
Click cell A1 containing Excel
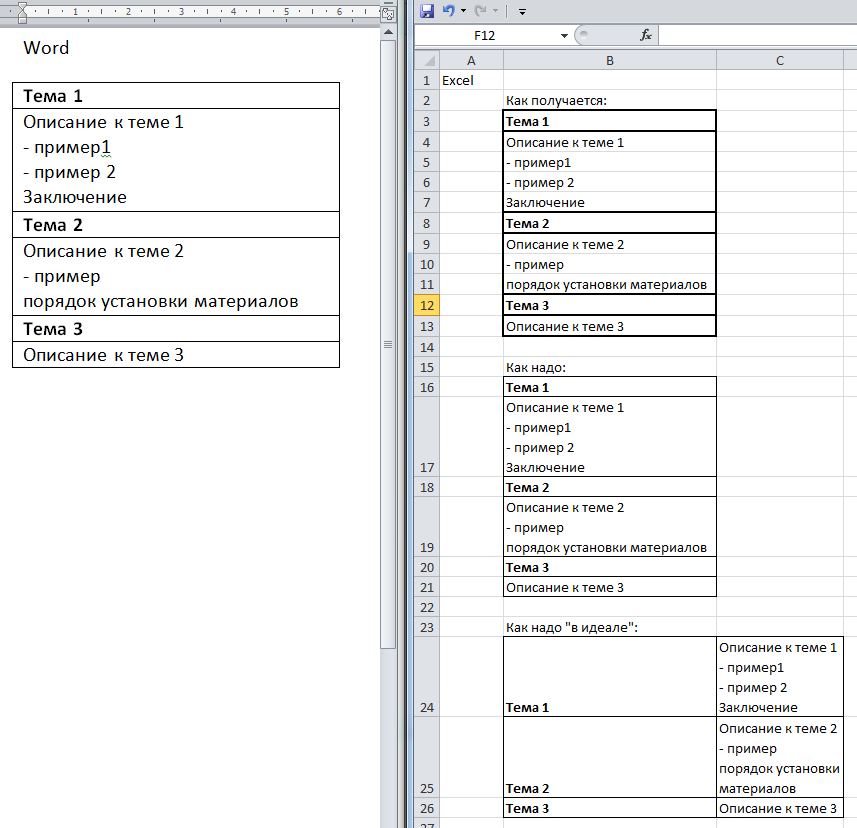pos(470,80)
